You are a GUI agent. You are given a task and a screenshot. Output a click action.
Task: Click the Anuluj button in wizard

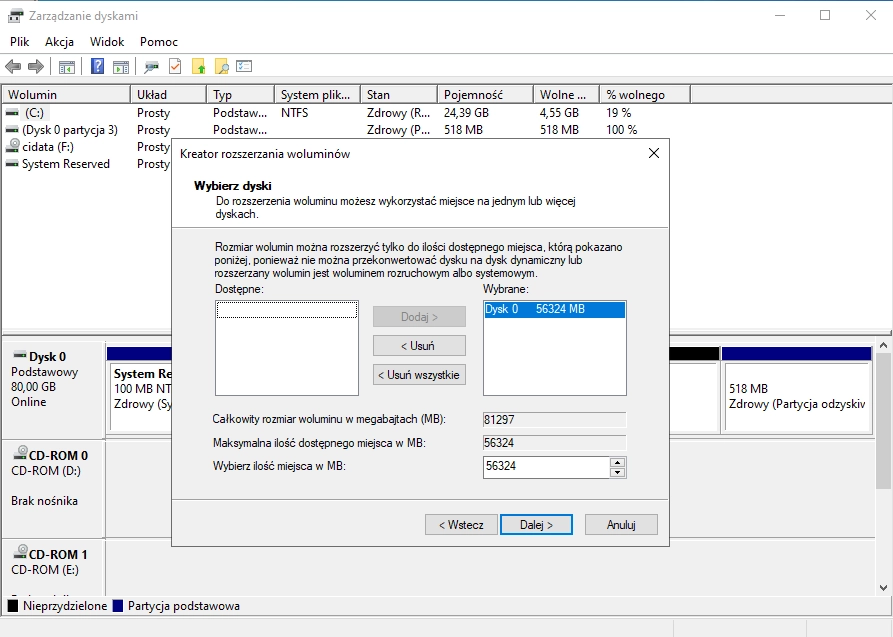click(x=621, y=525)
